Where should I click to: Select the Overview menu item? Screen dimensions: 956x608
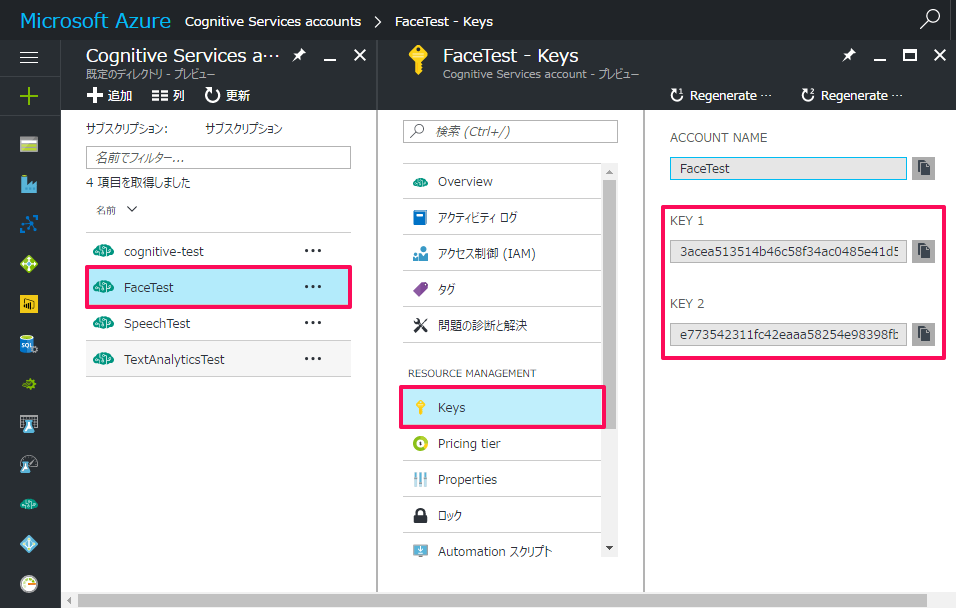coord(465,181)
